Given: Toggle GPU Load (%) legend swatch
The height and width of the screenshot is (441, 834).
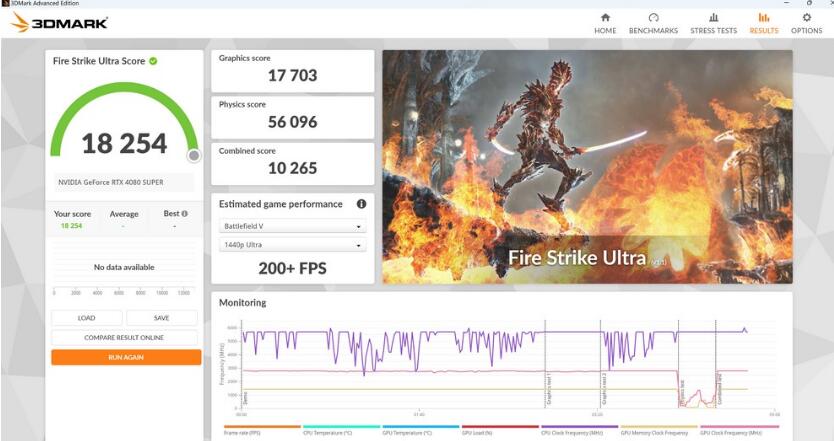Looking at the screenshot, I should [x=500, y=427].
